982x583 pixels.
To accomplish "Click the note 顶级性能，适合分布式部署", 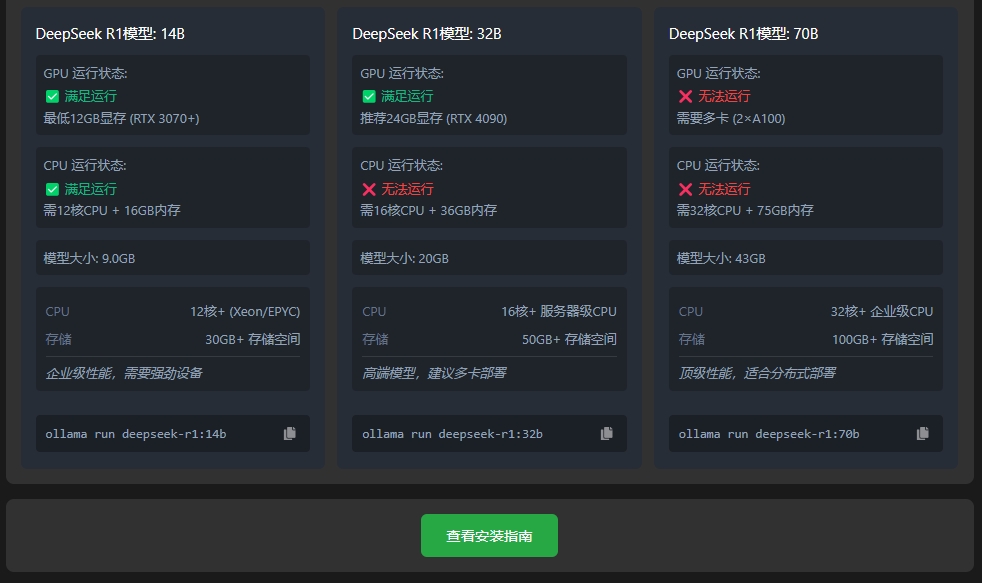I will click(x=757, y=373).
